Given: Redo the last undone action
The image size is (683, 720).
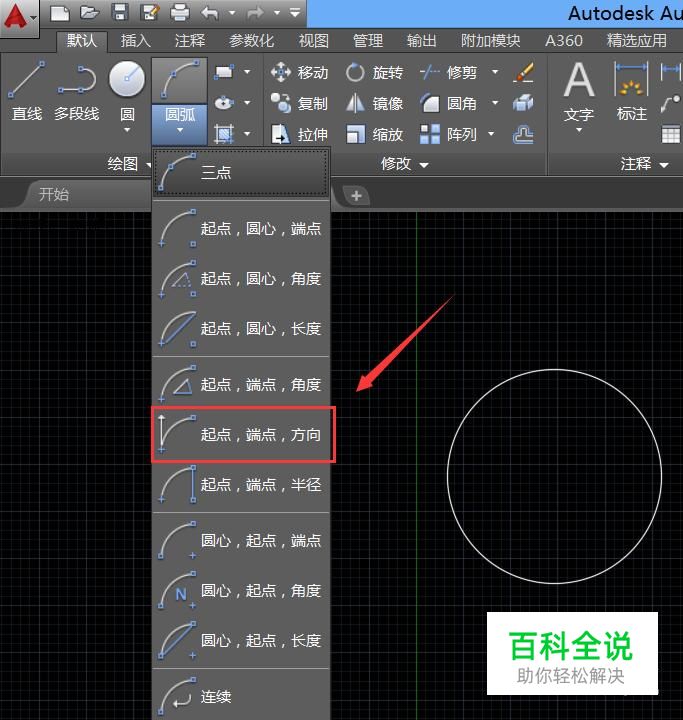Looking at the screenshot, I should 255,13.
